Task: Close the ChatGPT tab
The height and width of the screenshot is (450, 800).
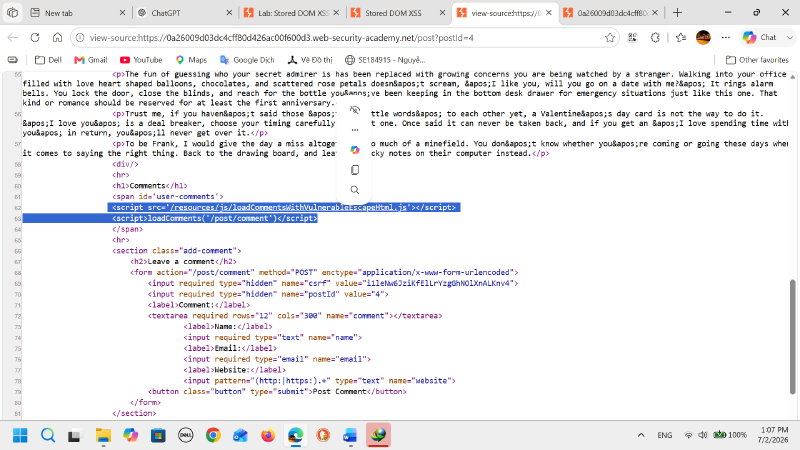Action: point(229,13)
